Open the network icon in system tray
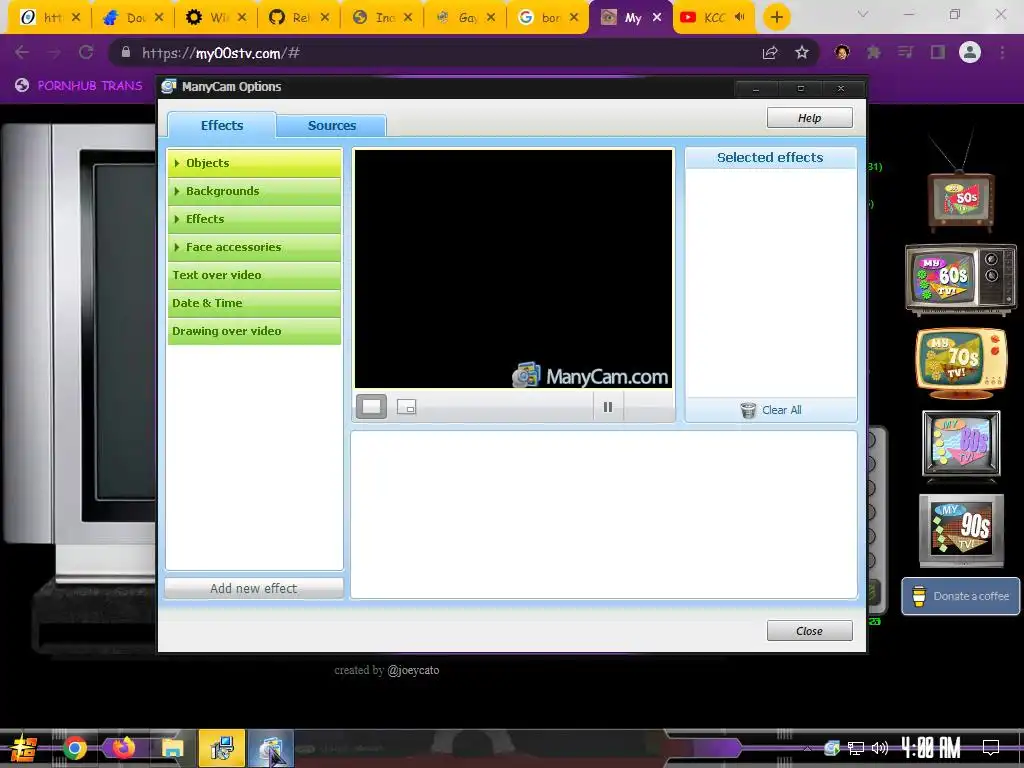 (x=856, y=748)
